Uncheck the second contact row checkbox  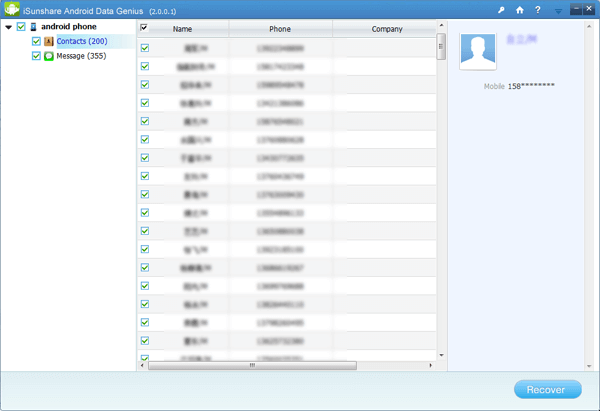pos(145,66)
